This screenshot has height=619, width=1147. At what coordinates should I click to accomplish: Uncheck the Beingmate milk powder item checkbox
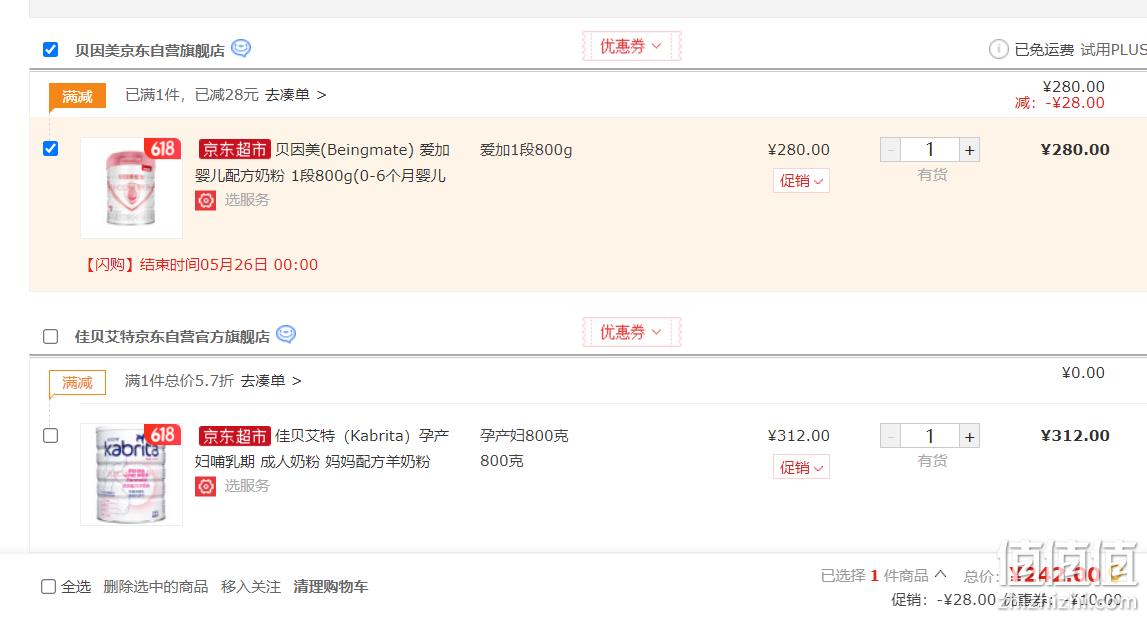coord(50,149)
